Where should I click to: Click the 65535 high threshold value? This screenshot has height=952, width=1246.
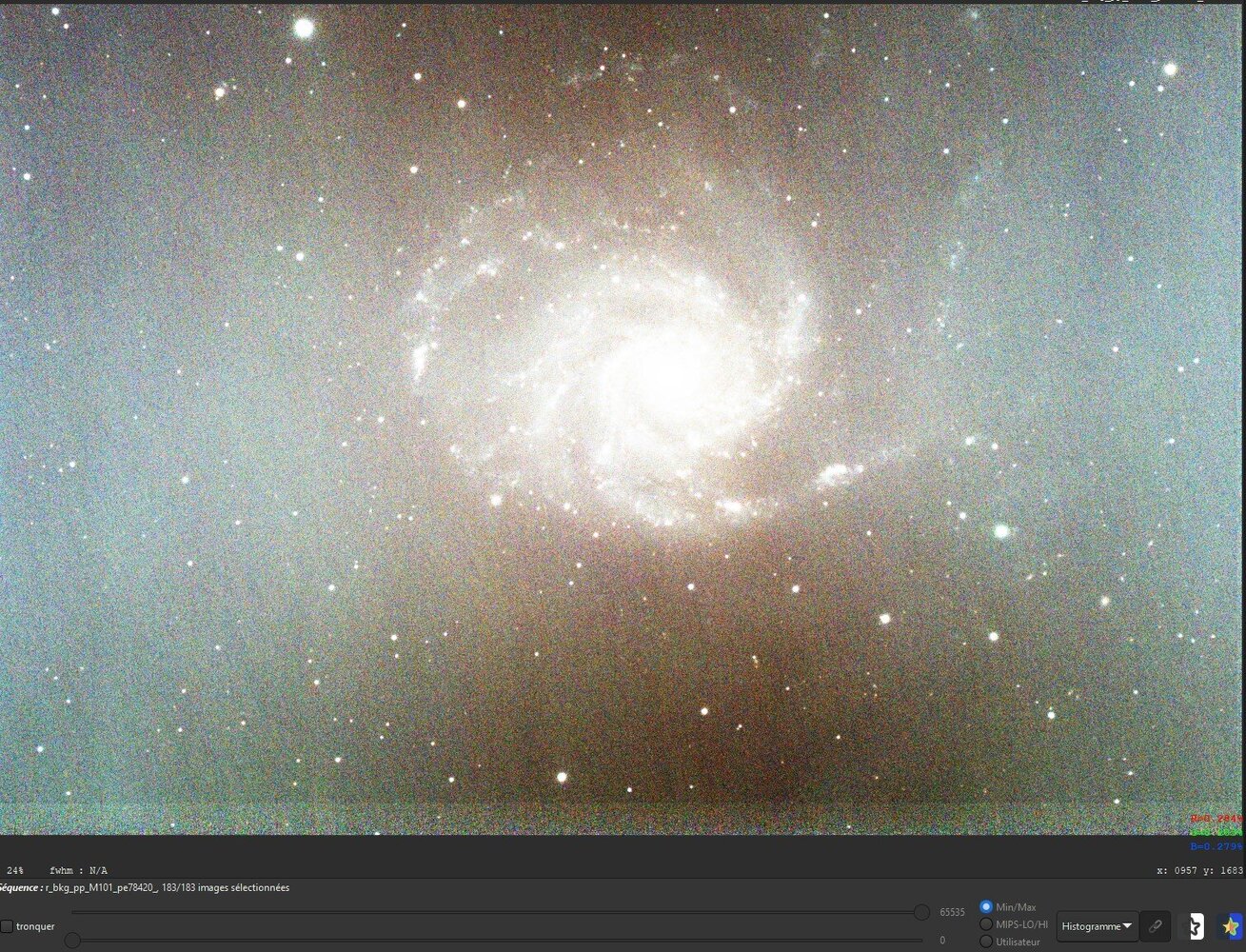pyautogui.click(x=951, y=911)
